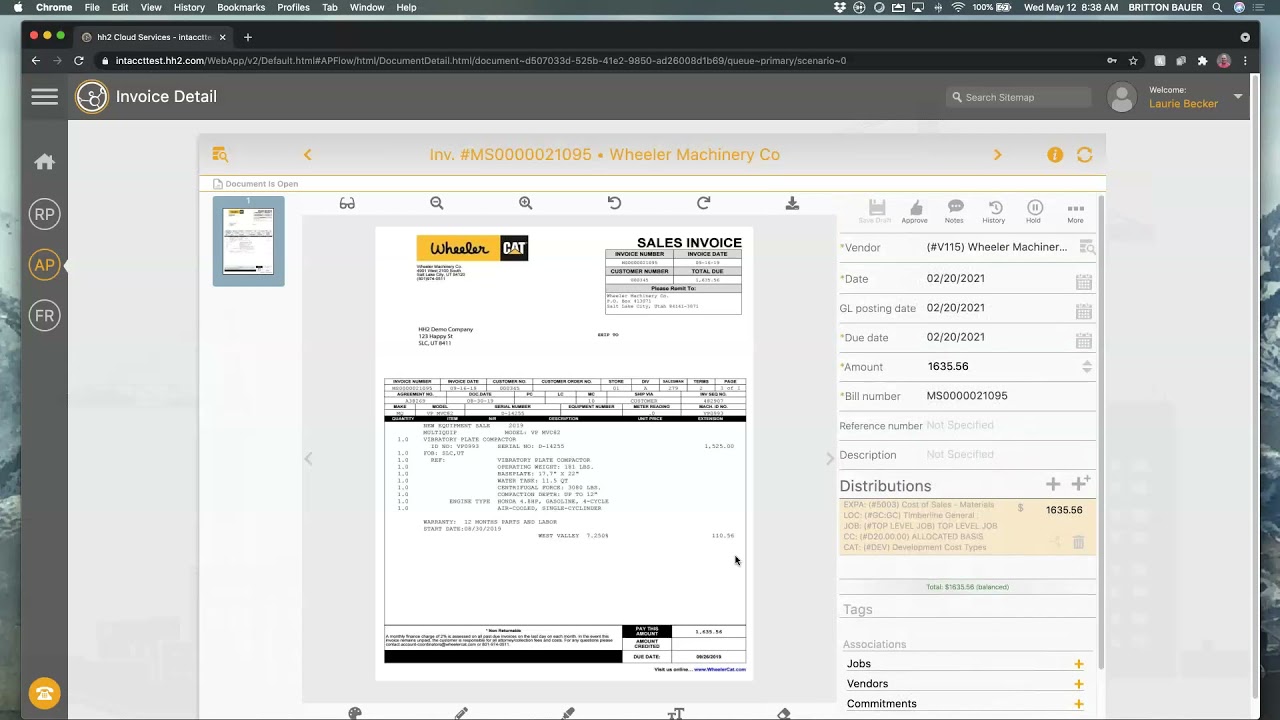The height and width of the screenshot is (720, 1280).
Task: Open the Bookmarks menu in Chrome
Action: [x=241, y=7]
